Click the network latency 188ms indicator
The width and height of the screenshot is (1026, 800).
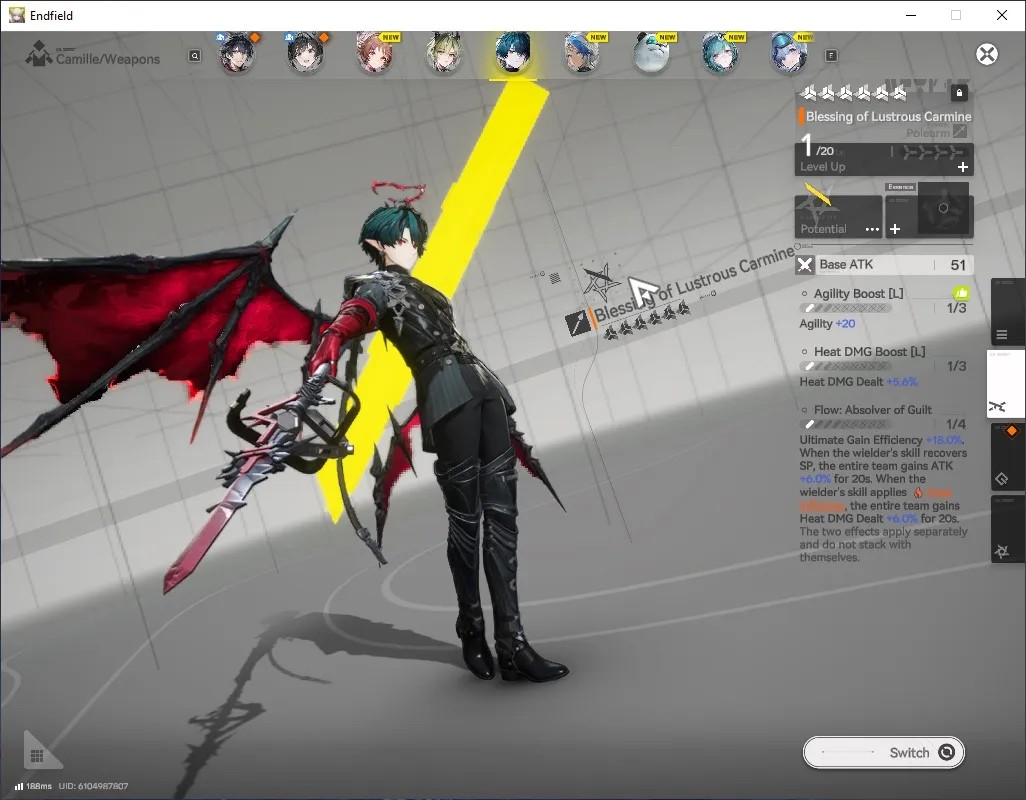(33, 786)
